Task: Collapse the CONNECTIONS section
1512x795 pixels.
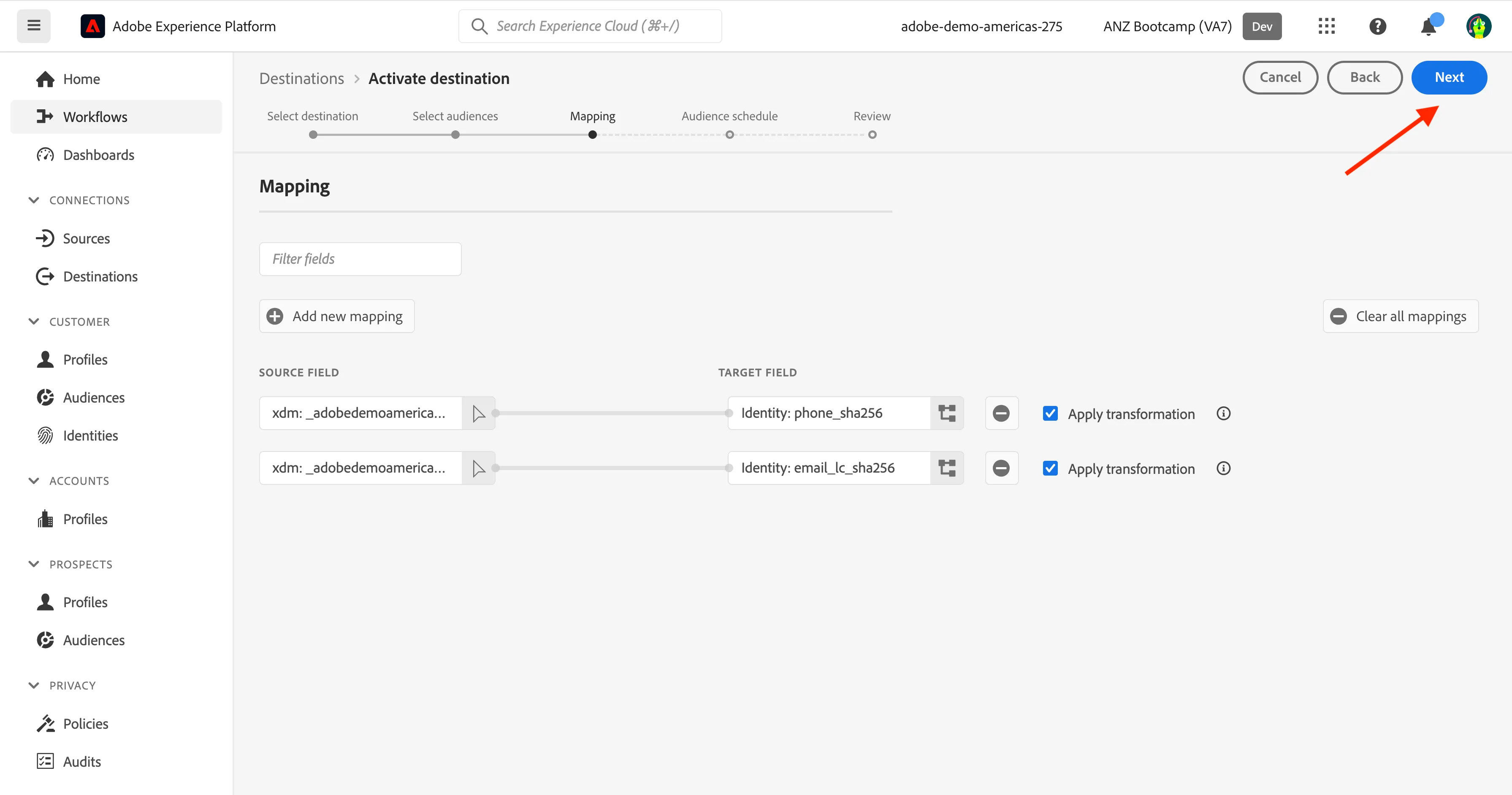Action: [x=34, y=200]
